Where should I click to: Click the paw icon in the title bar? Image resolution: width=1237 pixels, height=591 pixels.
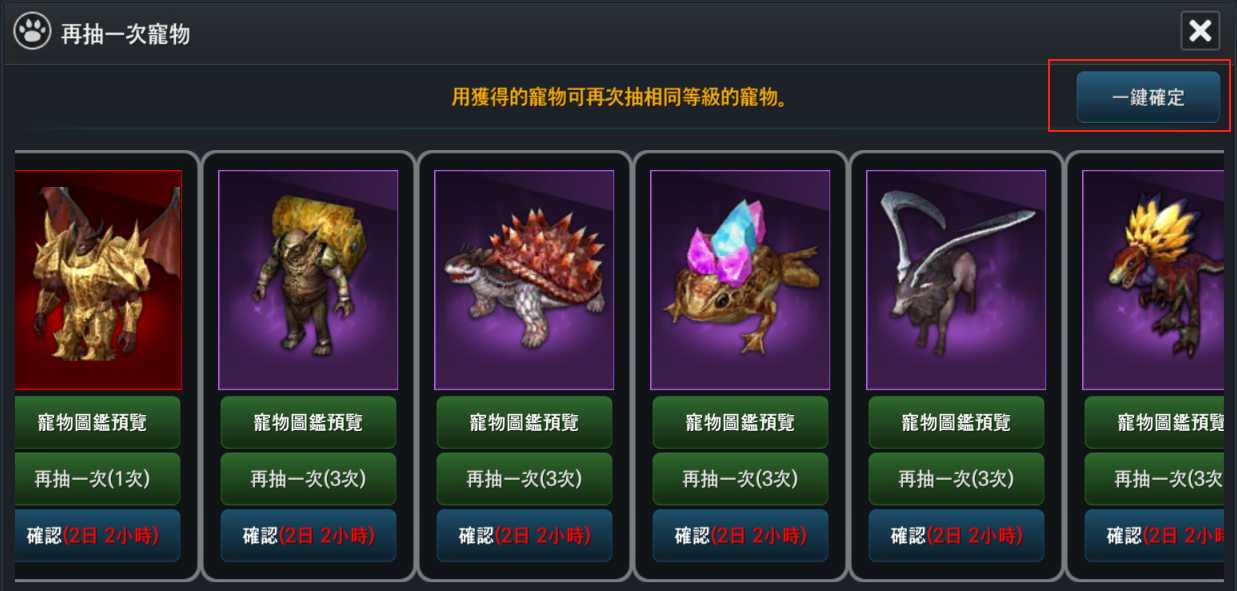[32, 32]
